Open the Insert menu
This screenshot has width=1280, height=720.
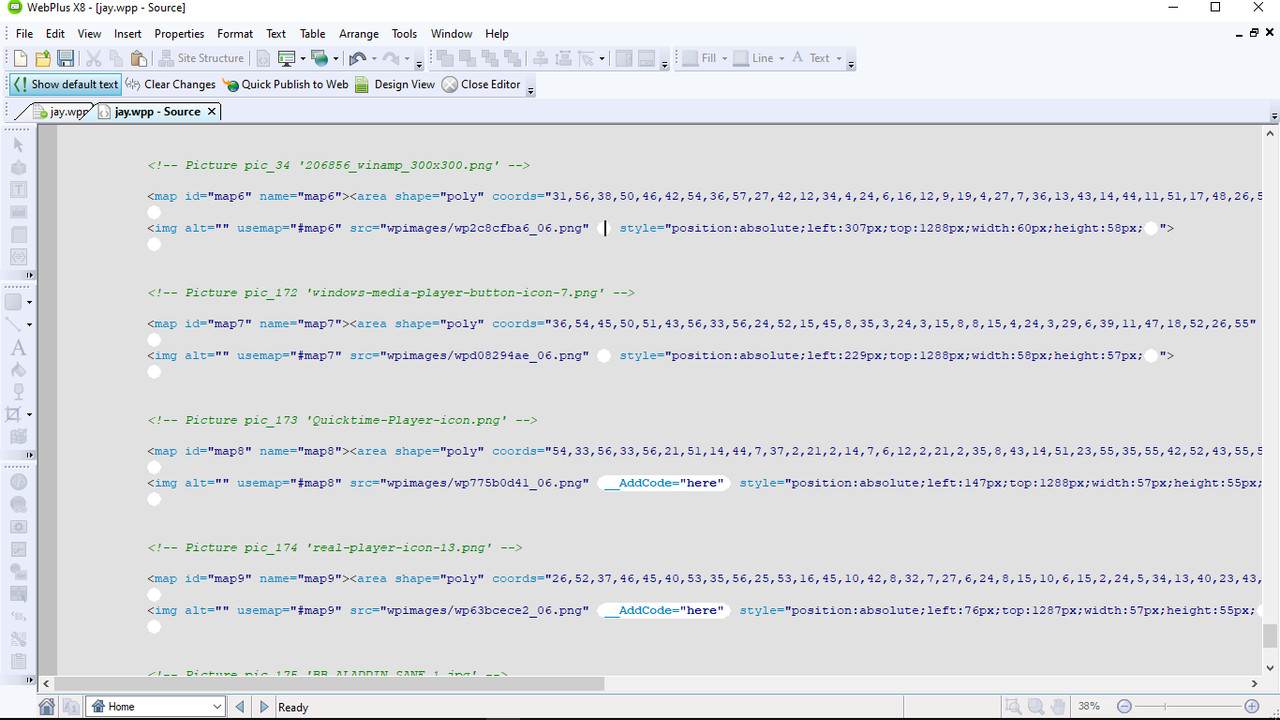click(128, 34)
